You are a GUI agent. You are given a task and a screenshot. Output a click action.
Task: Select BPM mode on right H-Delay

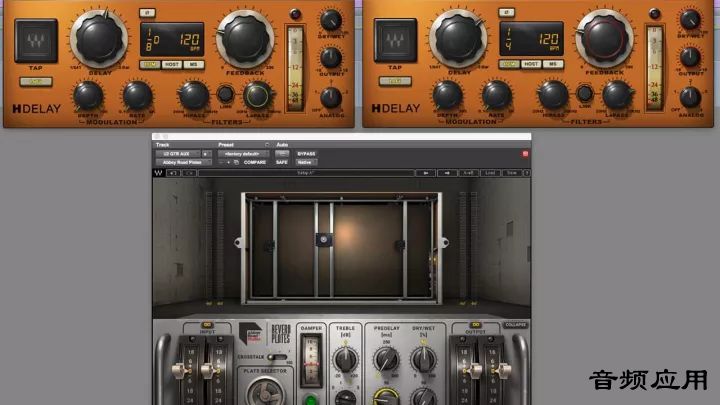click(x=509, y=64)
